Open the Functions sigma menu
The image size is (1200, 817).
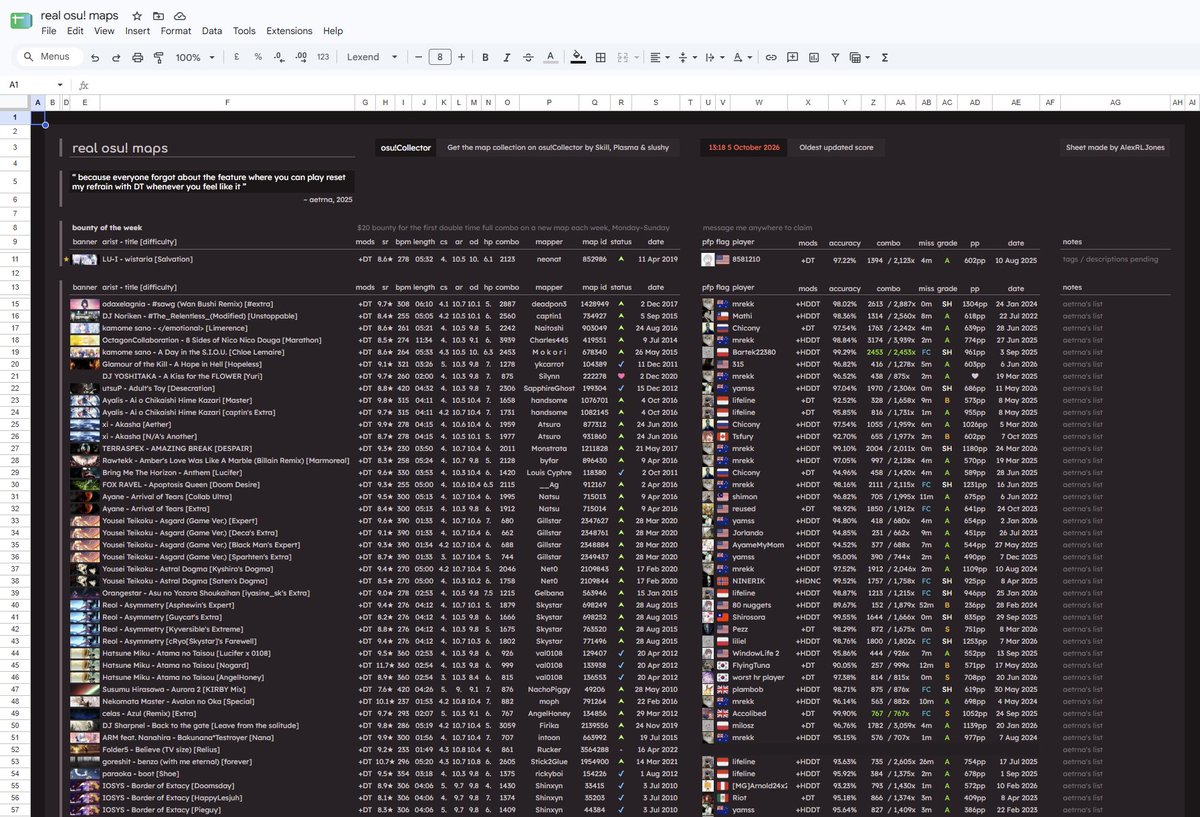click(x=885, y=58)
